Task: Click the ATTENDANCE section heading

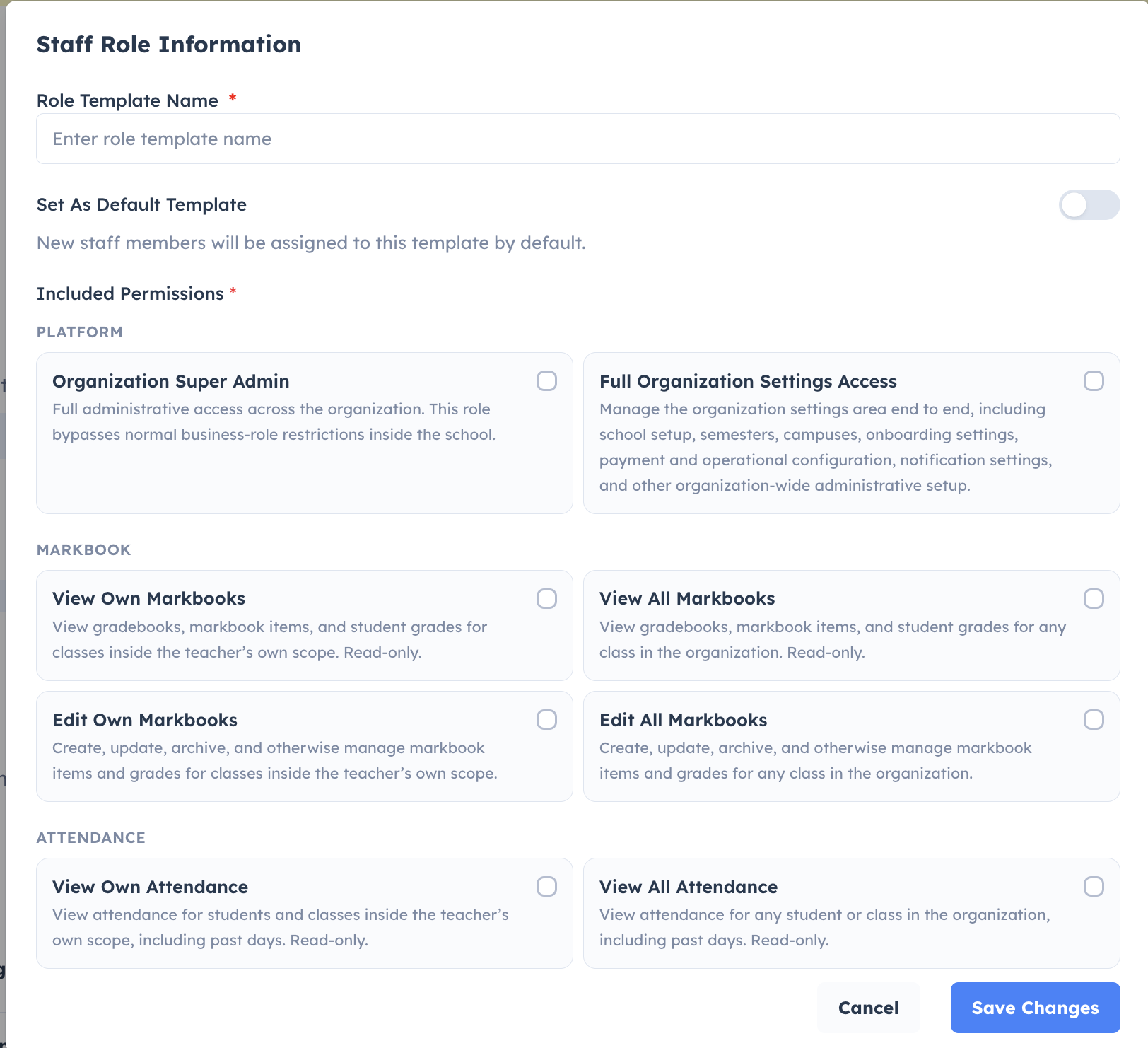Action: tap(91, 838)
